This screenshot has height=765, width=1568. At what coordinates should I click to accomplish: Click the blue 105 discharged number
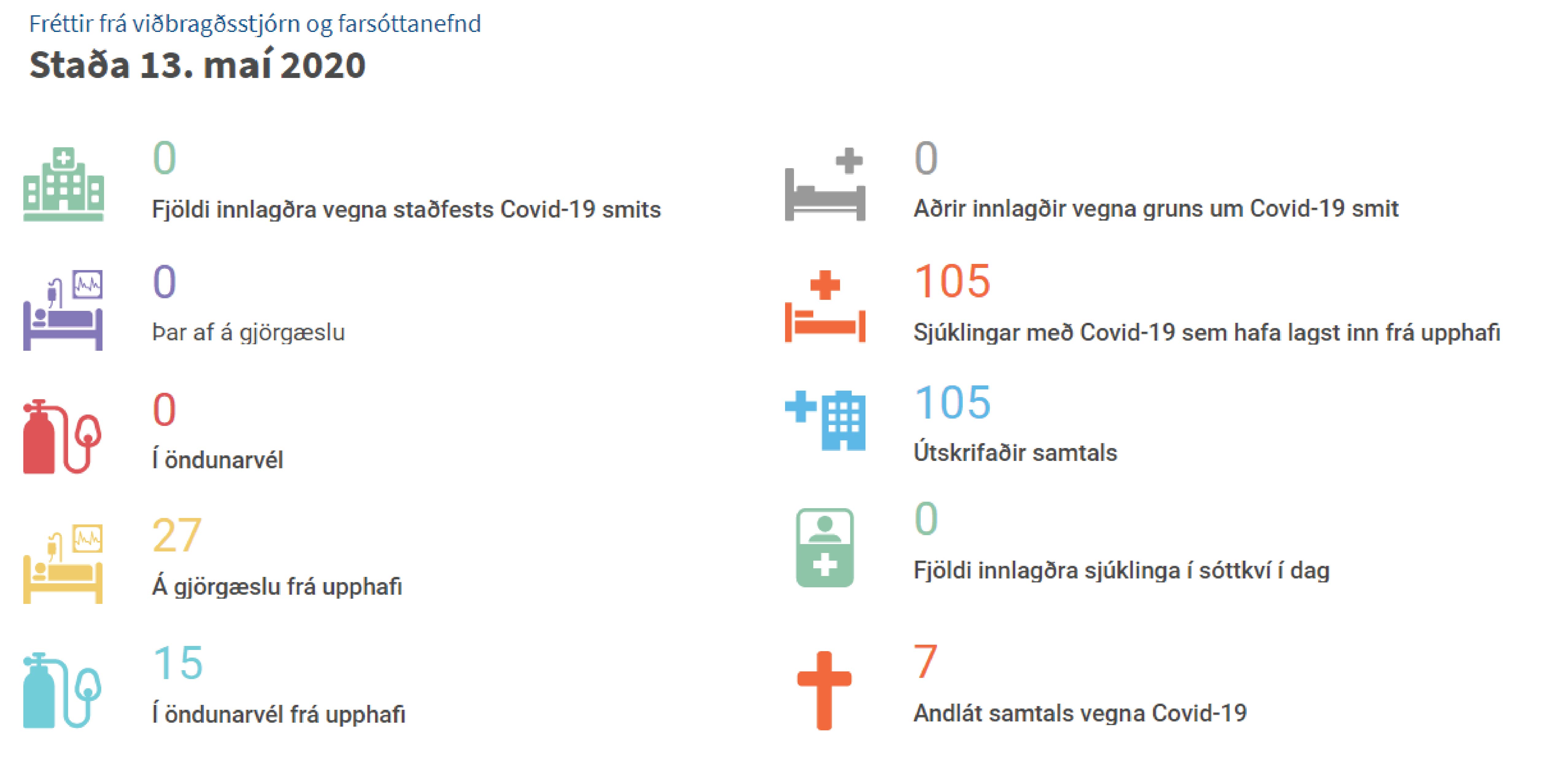(952, 403)
